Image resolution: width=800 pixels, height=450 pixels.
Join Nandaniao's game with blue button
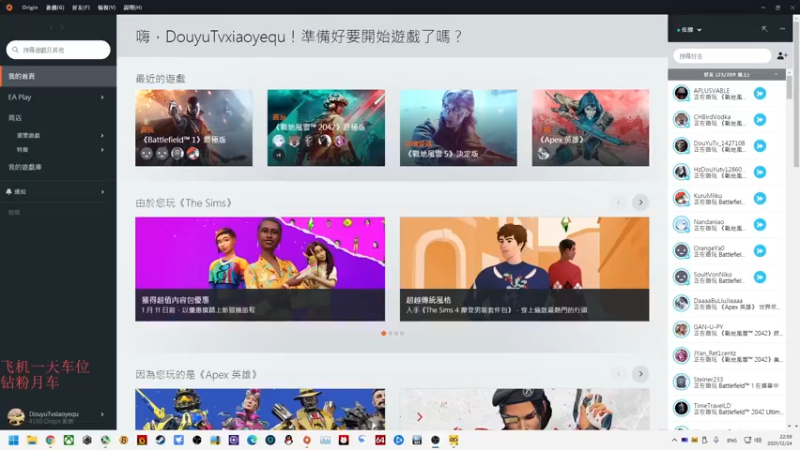click(x=760, y=224)
